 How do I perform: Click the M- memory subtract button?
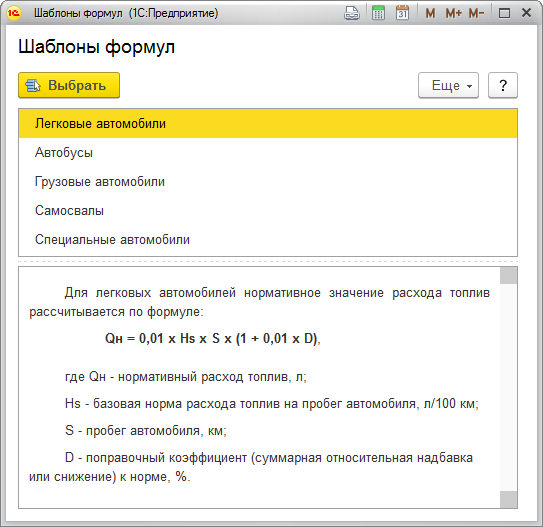[476, 14]
